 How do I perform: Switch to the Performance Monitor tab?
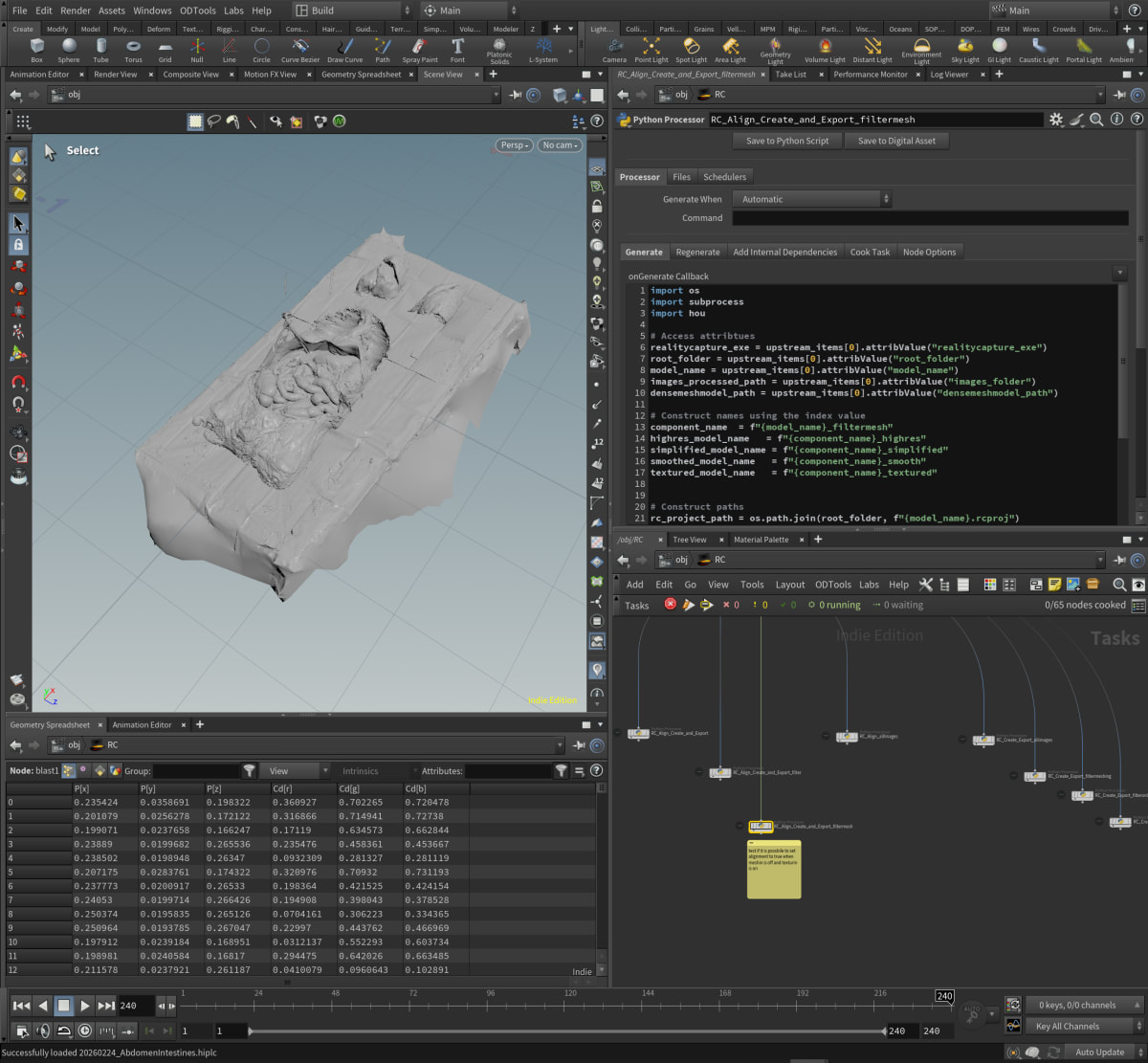[871, 74]
